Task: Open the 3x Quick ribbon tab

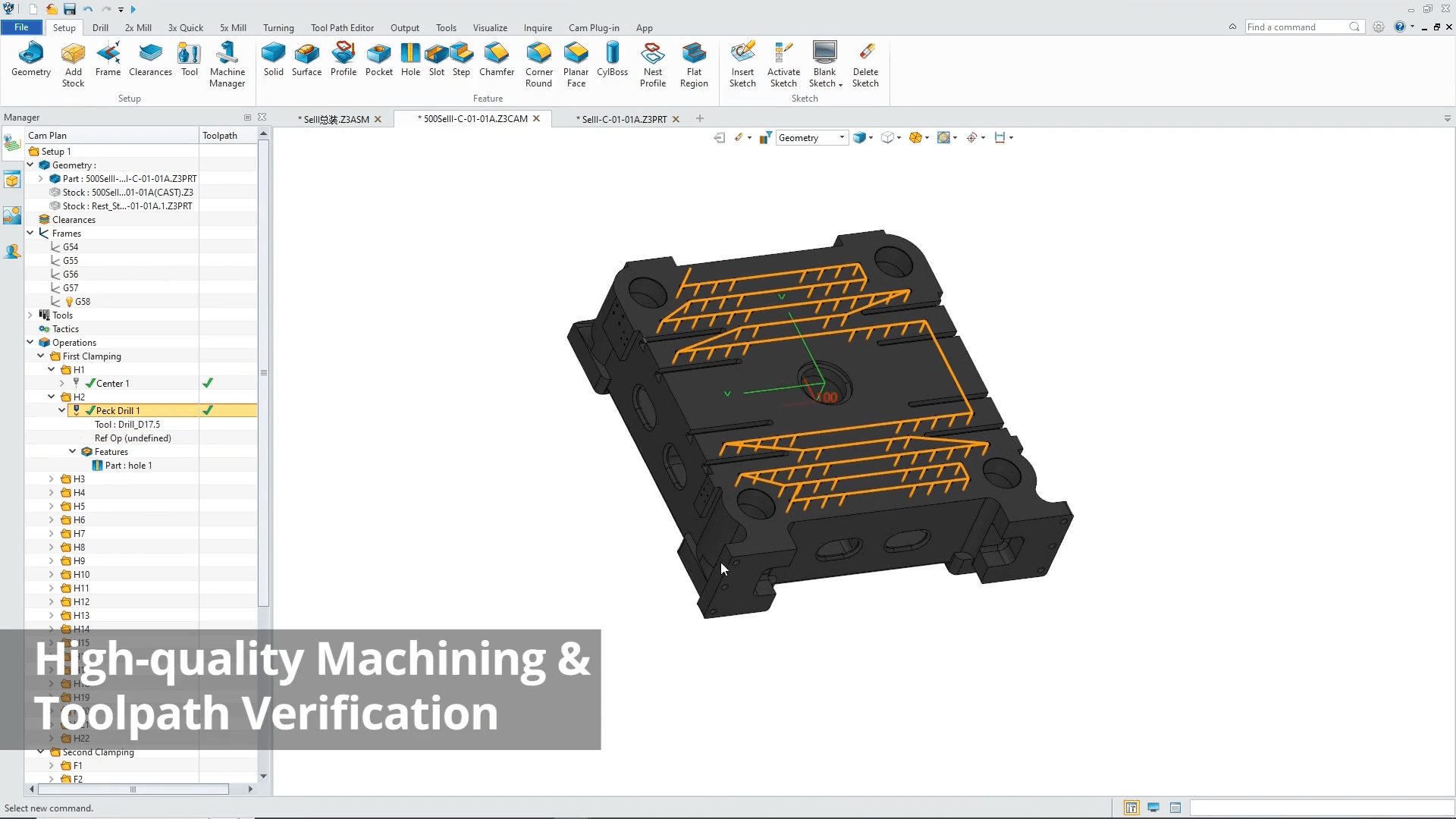Action: pos(185,27)
